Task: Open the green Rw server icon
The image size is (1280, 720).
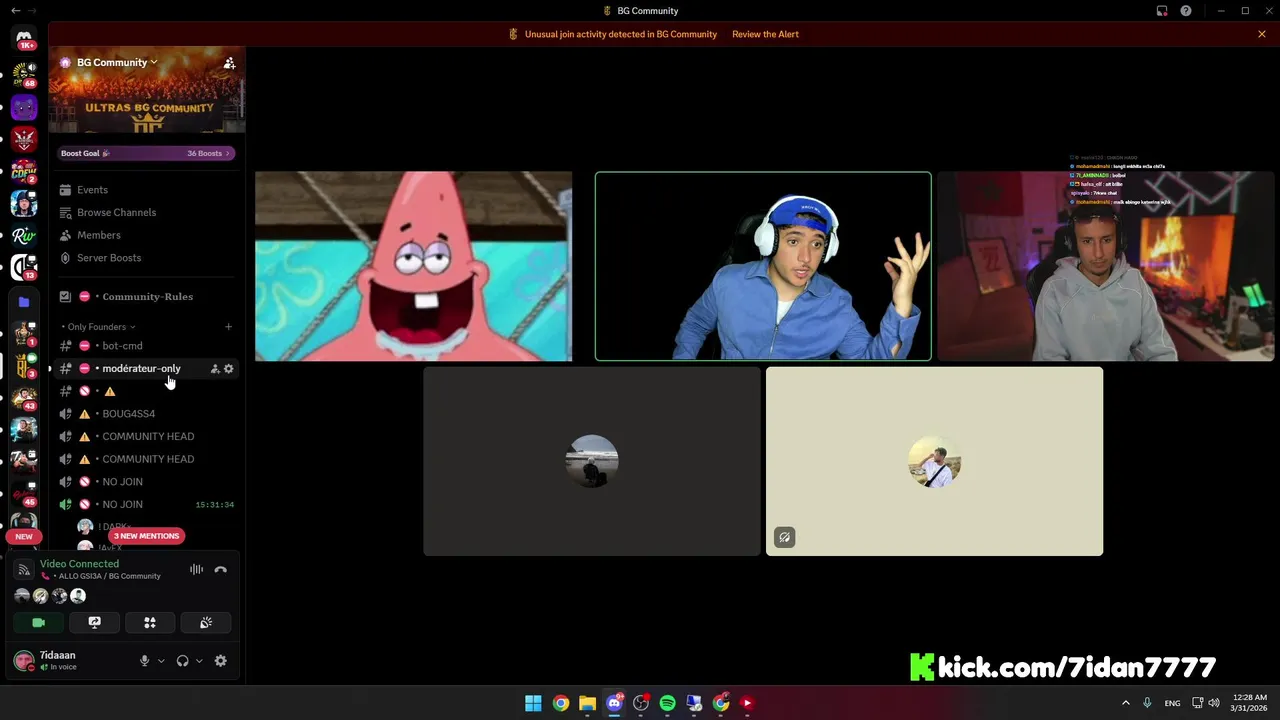Action: pos(24,236)
